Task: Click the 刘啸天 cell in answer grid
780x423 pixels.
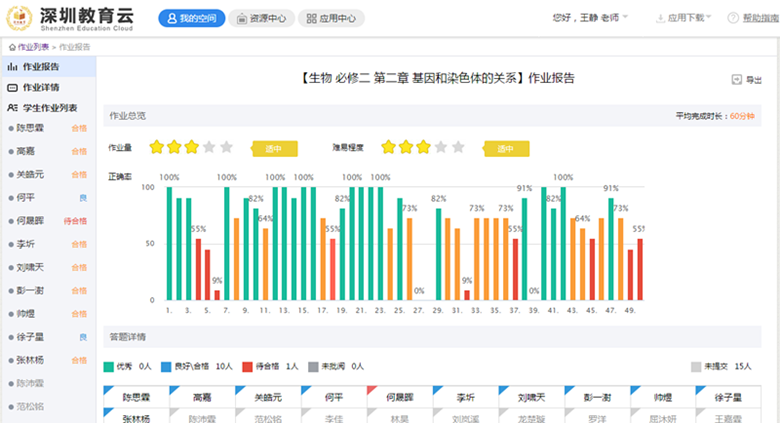Action: (x=531, y=397)
